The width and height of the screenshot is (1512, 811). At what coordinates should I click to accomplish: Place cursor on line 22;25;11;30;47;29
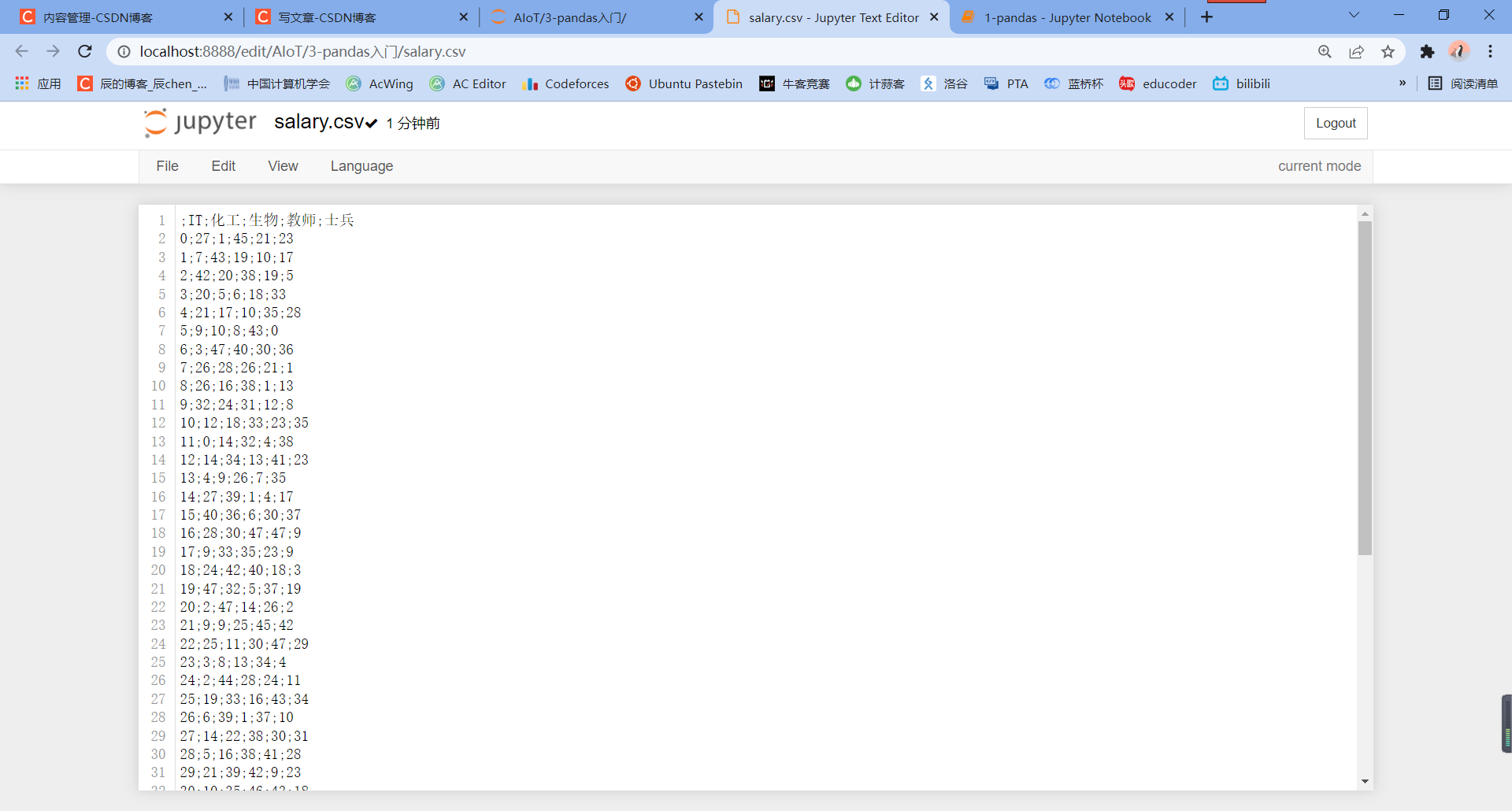pos(244,644)
